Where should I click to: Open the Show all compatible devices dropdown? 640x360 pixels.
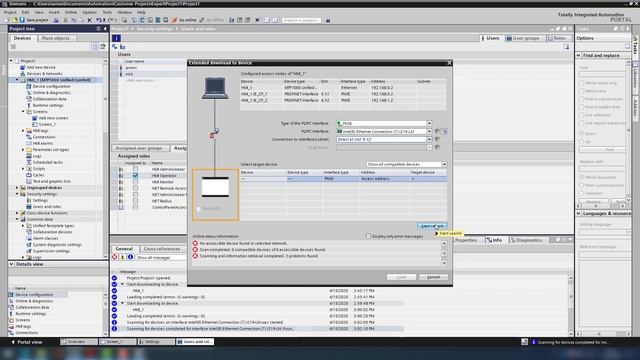444,164
